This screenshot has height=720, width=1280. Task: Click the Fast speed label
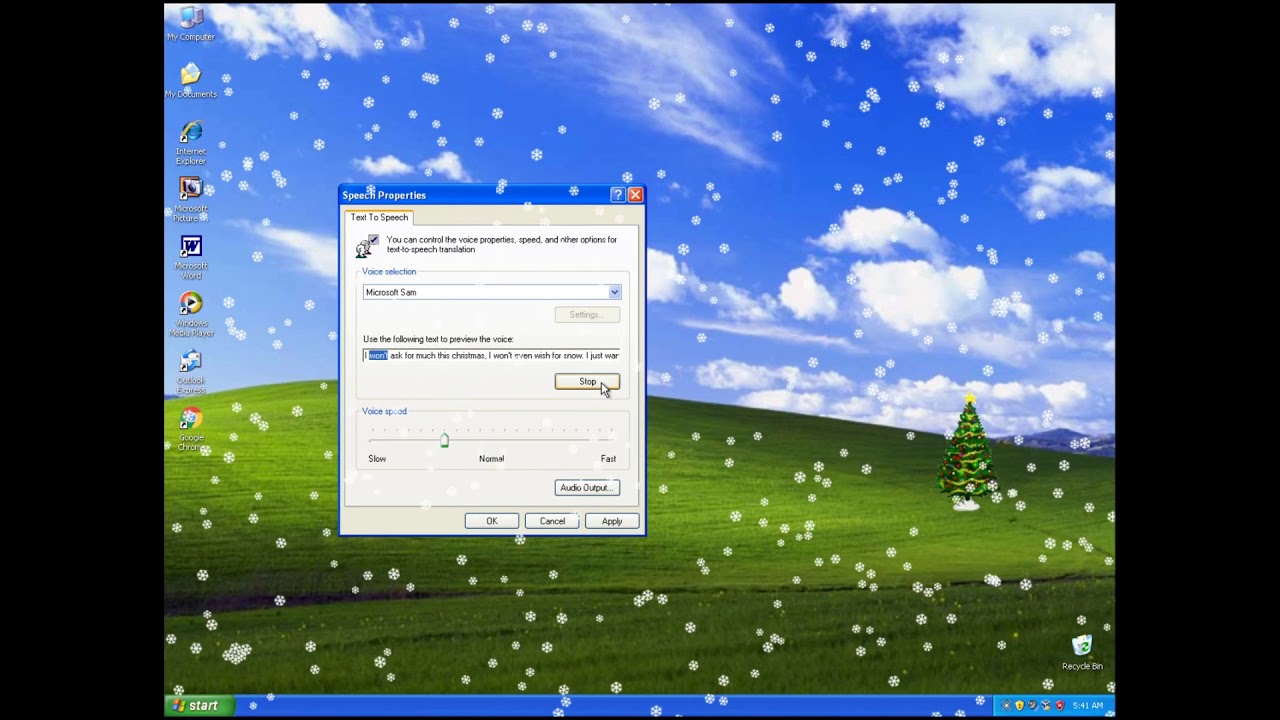[608, 459]
